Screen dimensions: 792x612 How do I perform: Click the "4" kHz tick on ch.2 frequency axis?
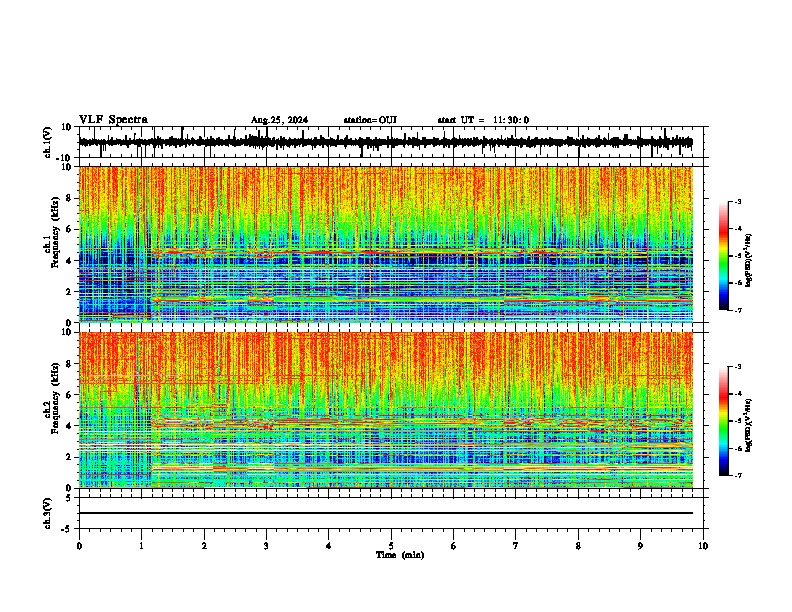(x=70, y=426)
